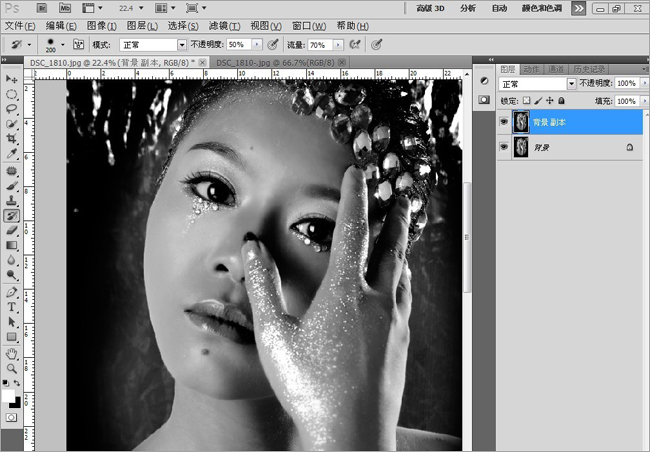Select the Path Selection tool
This screenshot has width=650, height=452.
[12, 322]
